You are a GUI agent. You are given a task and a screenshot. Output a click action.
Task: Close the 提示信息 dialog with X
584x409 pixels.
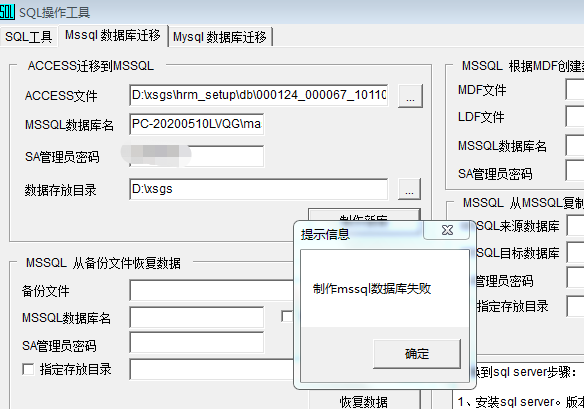(447, 230)
